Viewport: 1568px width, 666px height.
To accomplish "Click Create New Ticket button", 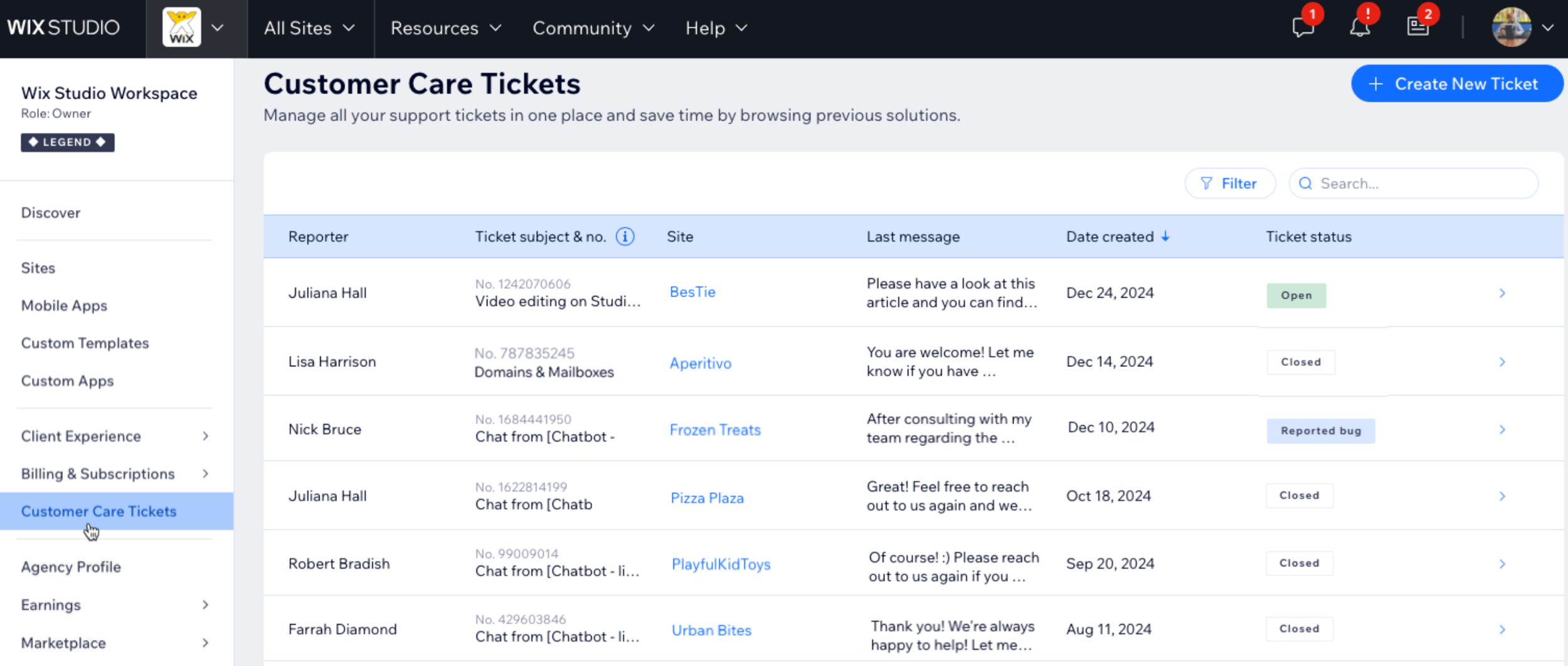I will tap(1456, 83).
